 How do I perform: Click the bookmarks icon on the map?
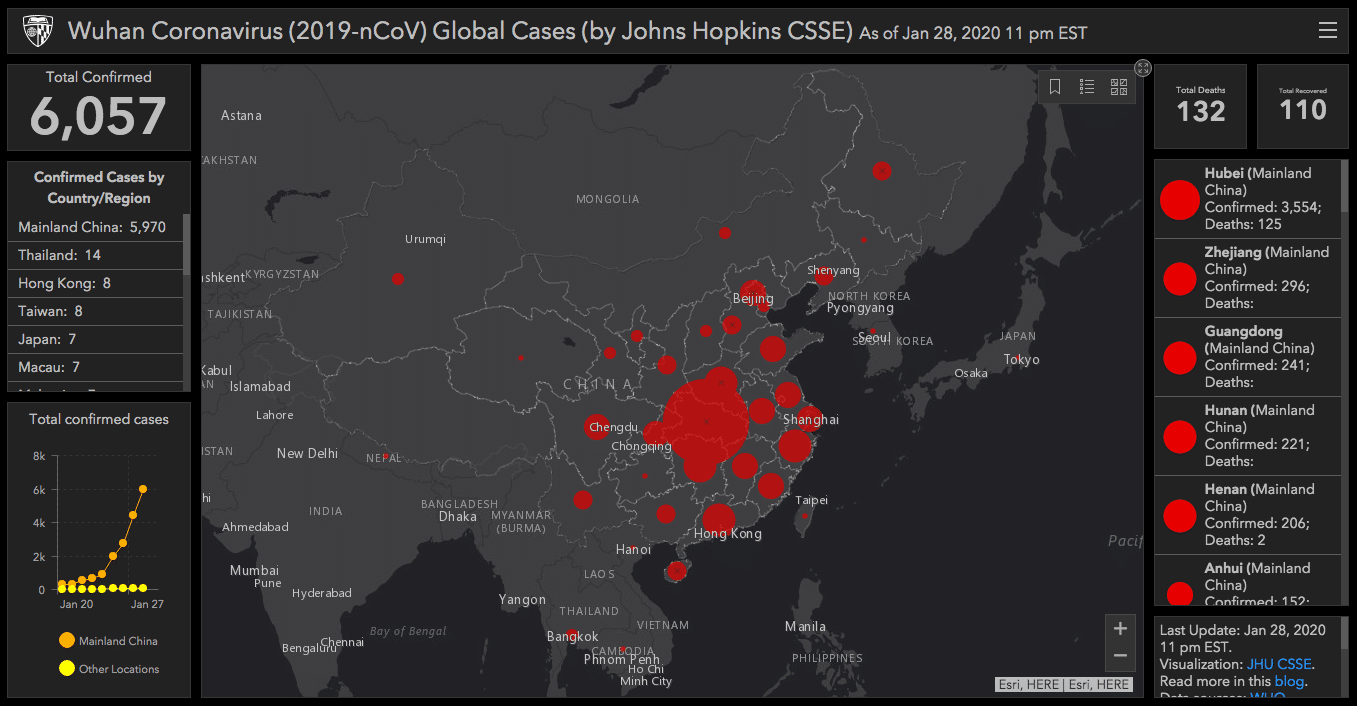(1055, 87)
